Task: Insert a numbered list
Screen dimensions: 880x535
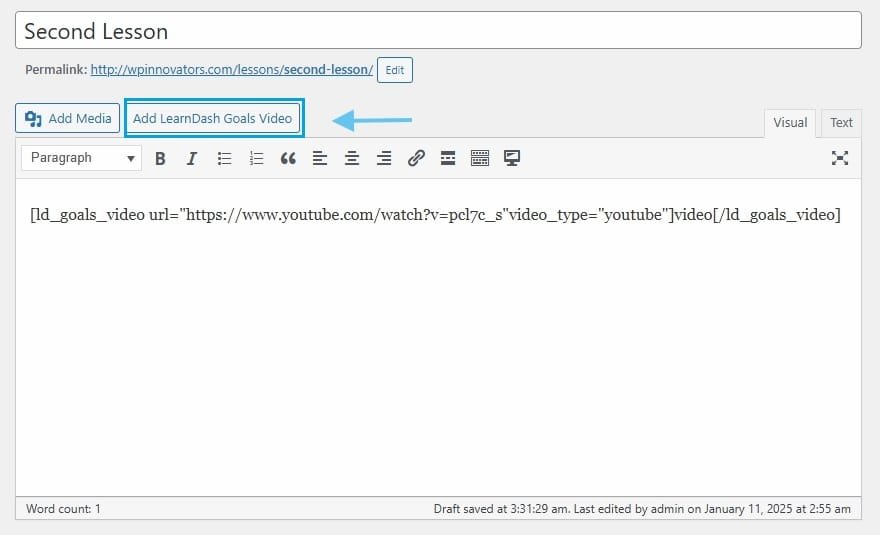Action: pyautogui.click(x=256, y=158)
